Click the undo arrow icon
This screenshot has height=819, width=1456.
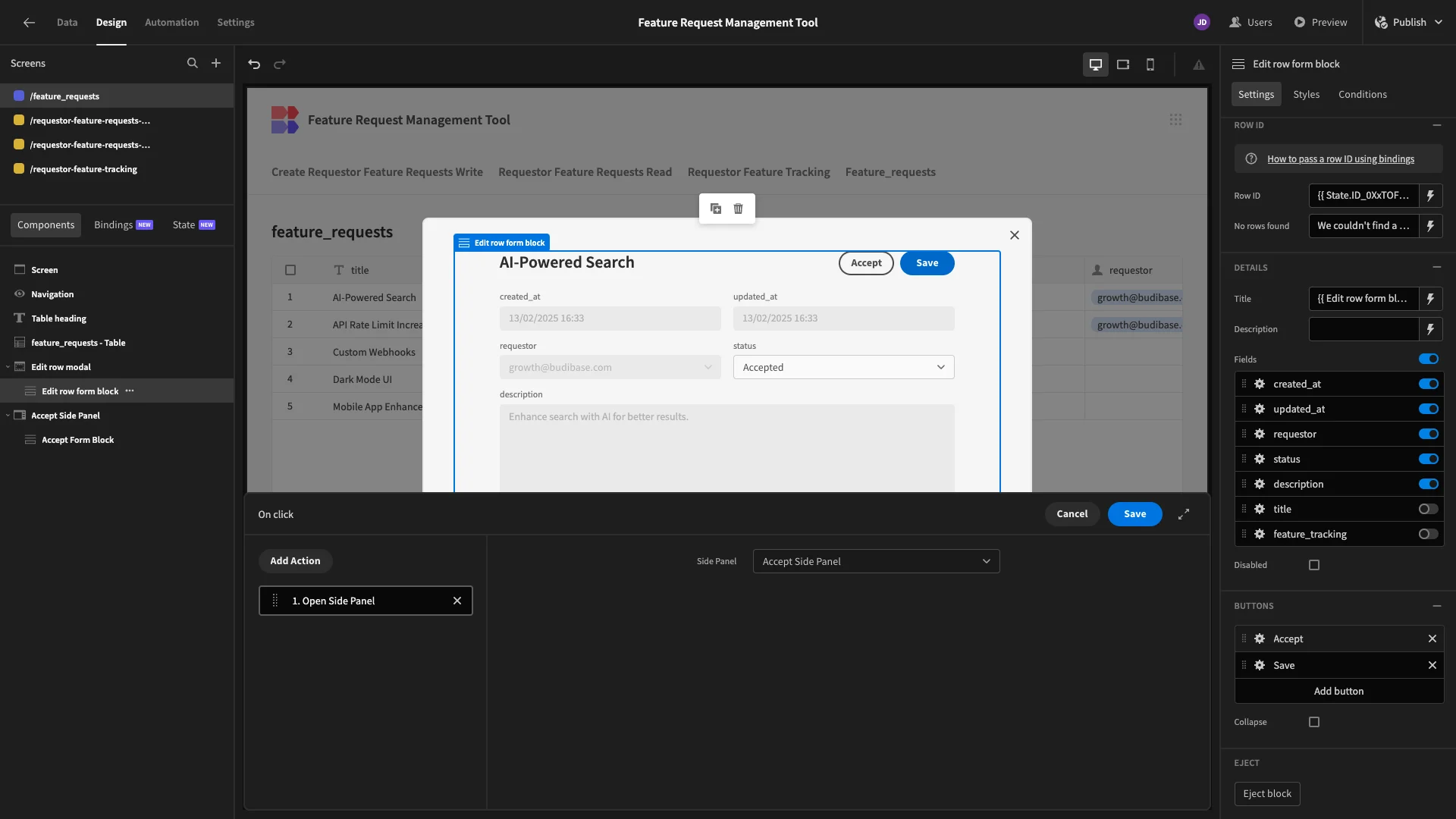pos(254,64)
